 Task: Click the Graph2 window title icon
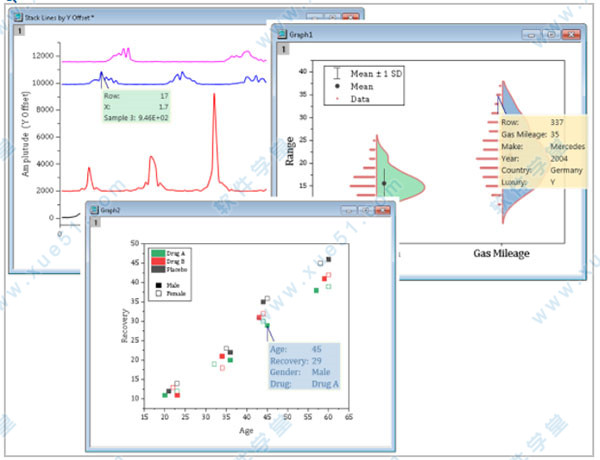tap(94, 210)
